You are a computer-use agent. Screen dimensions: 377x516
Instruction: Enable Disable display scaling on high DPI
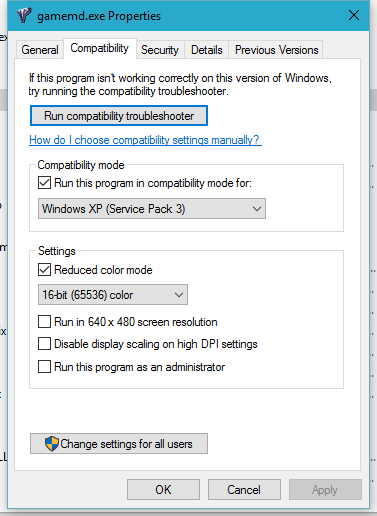coord(44,344)
